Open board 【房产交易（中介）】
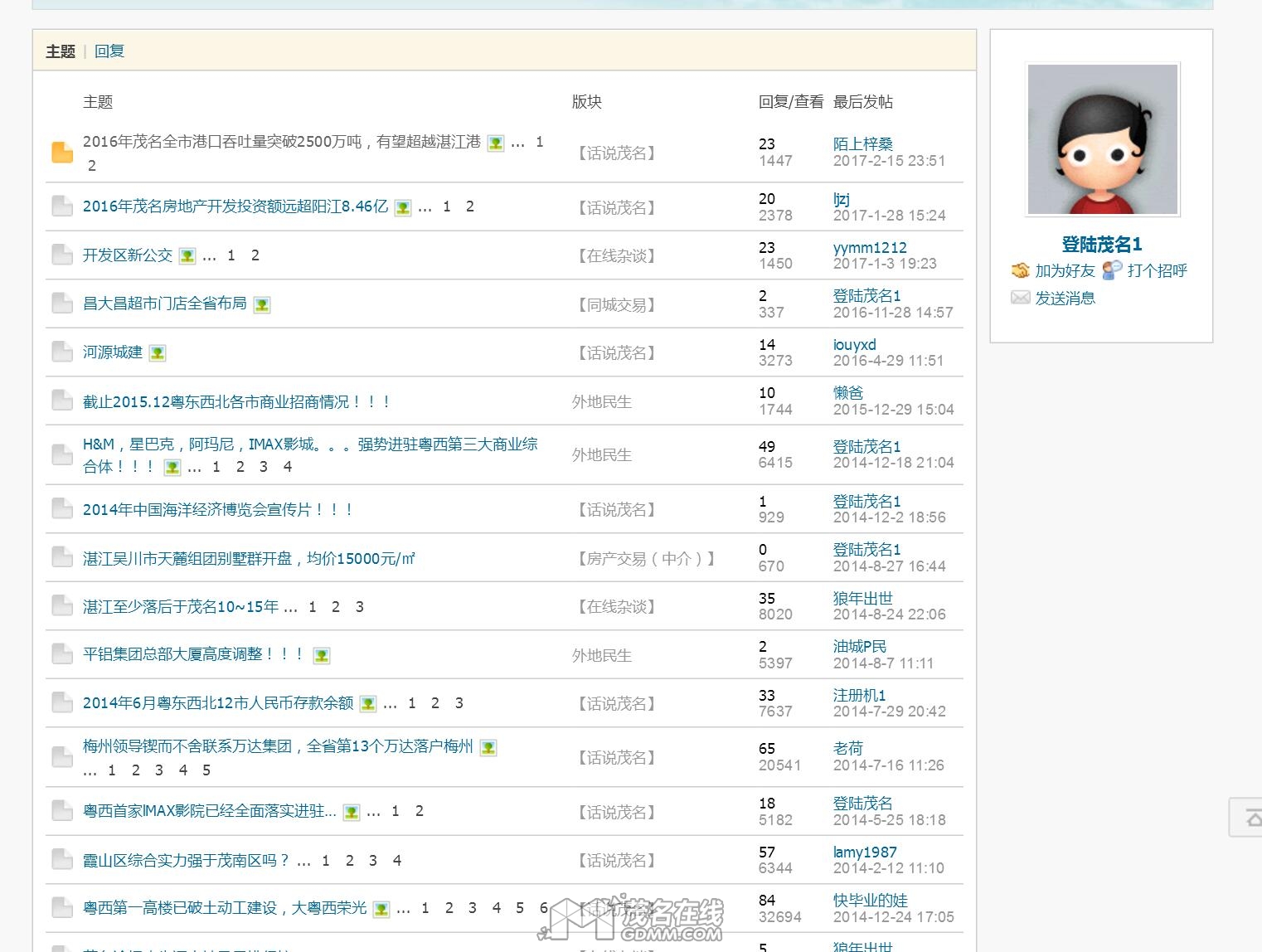Viewport: 1262px width, 952px height. [x=646, y=559]
